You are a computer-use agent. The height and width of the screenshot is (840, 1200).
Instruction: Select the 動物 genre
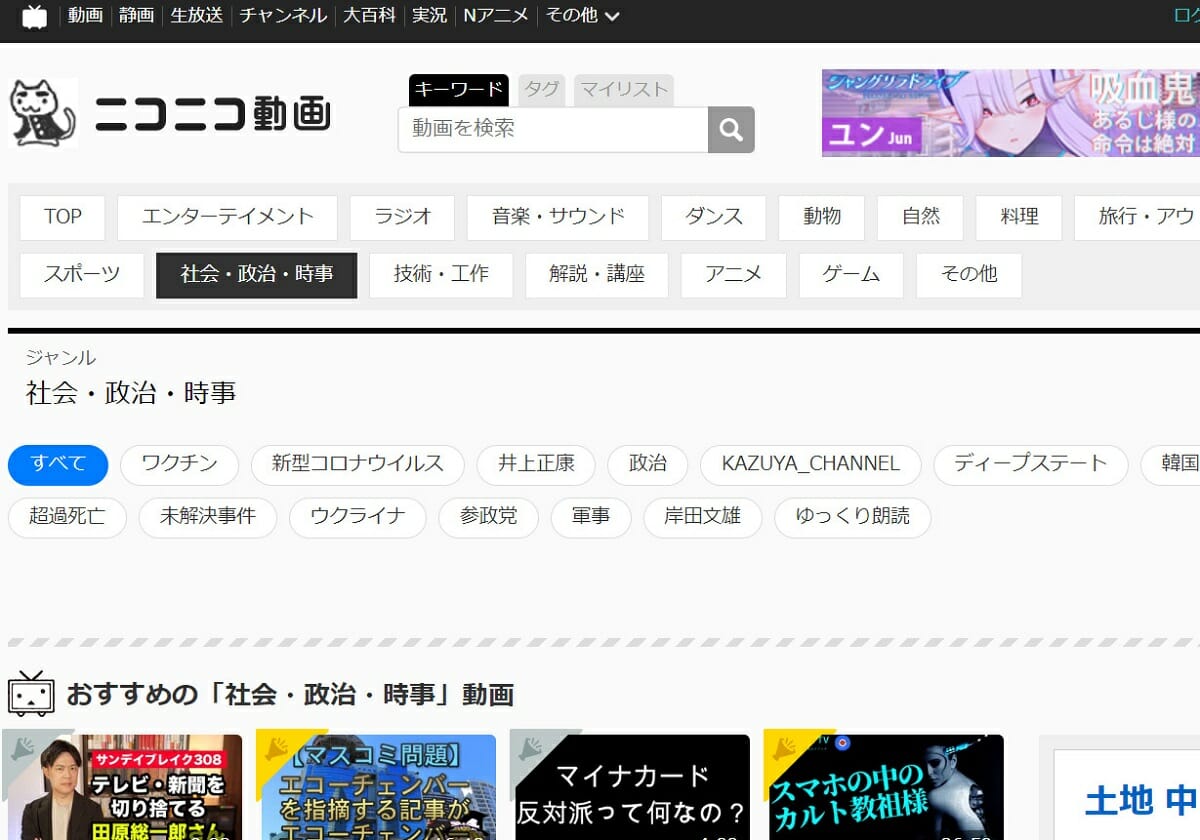pyautogui.click(x=822, y=217)
